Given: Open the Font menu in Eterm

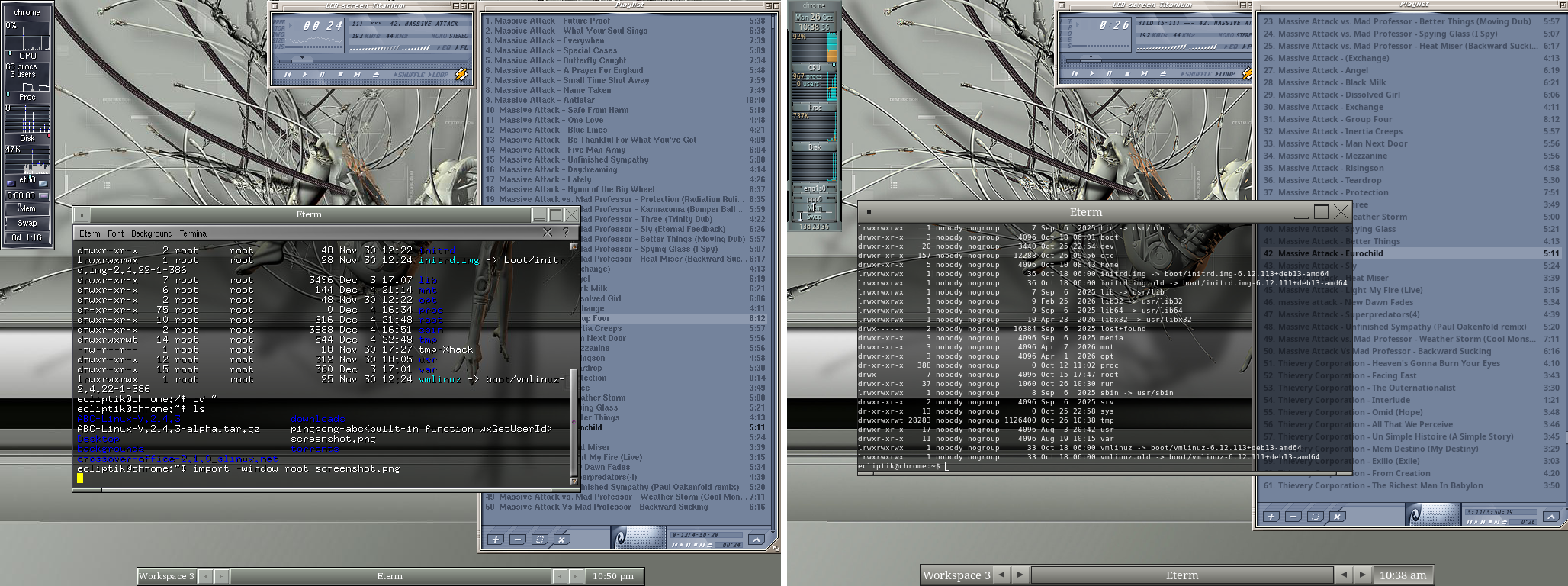Looking at the screenshot, I should pos(116,233).
